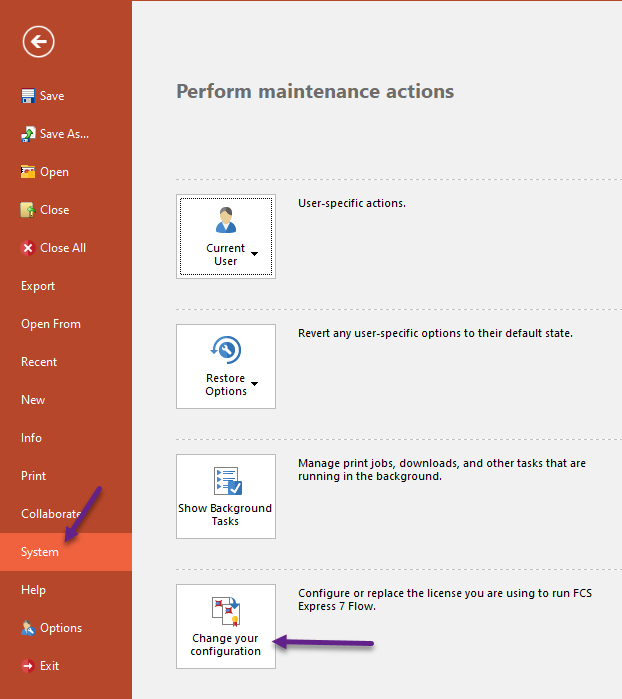Click the Options user gear icon
This screenshot has height=699, width=622.
click(x=28, y=628)
